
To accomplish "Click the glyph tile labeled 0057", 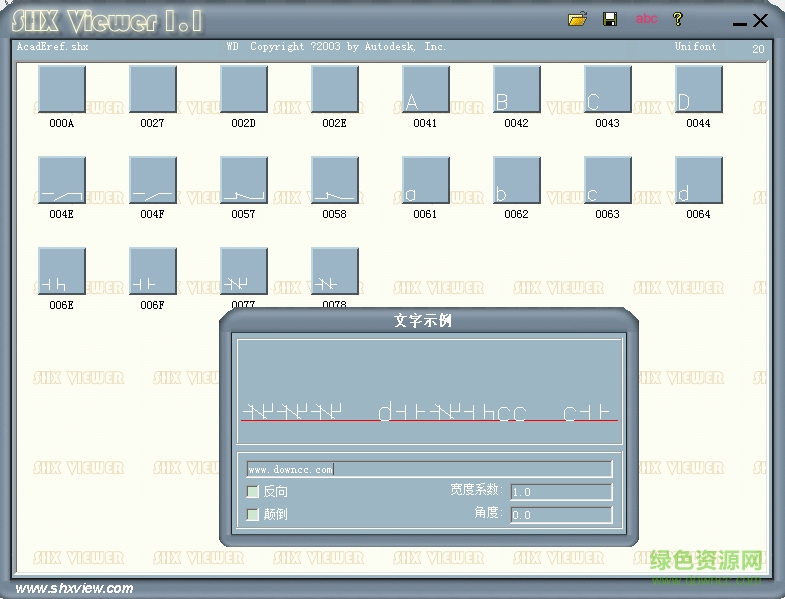I will (x=243, y=180).
